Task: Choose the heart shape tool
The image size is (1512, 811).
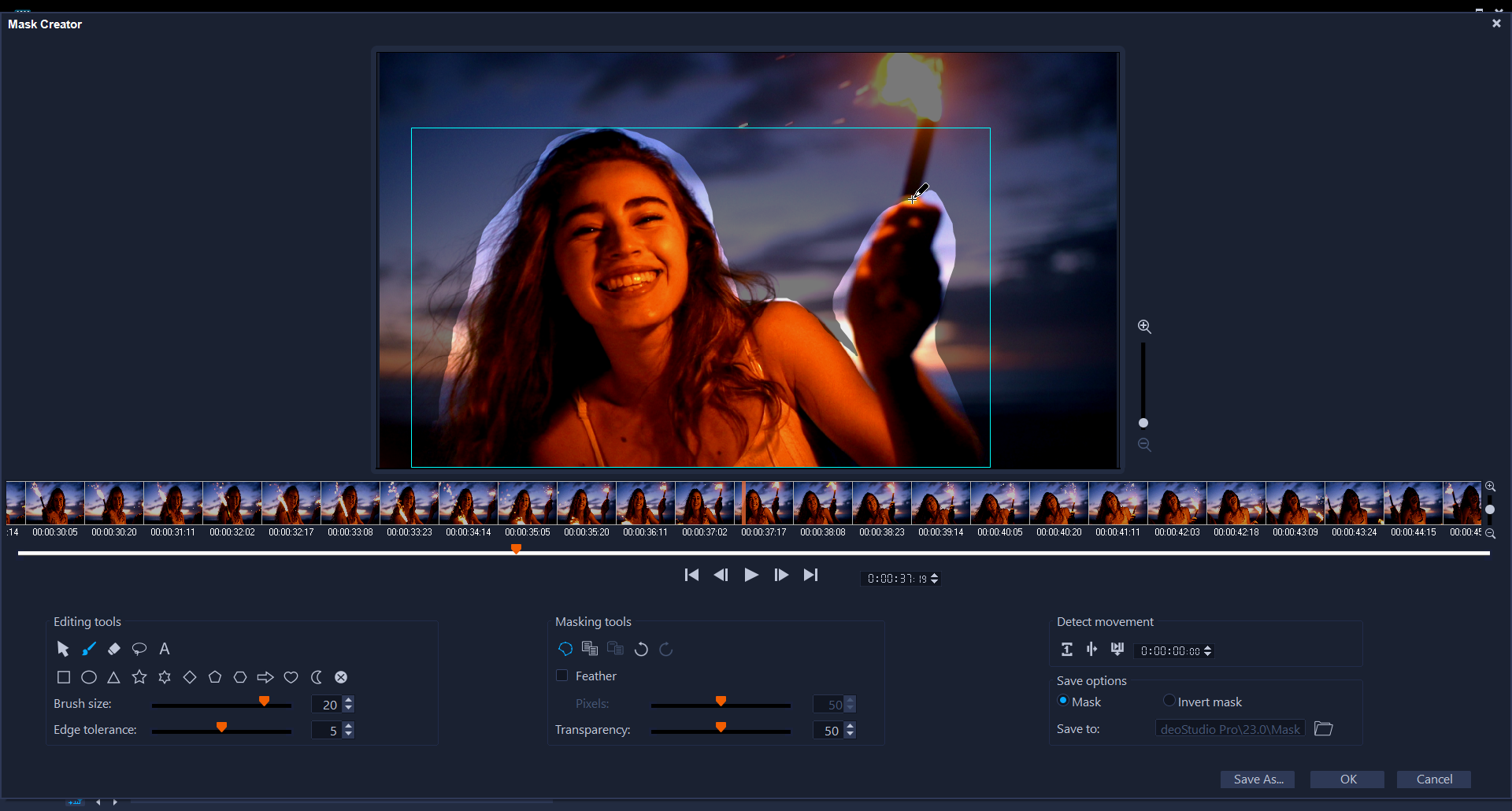Action: pos(291,677)
